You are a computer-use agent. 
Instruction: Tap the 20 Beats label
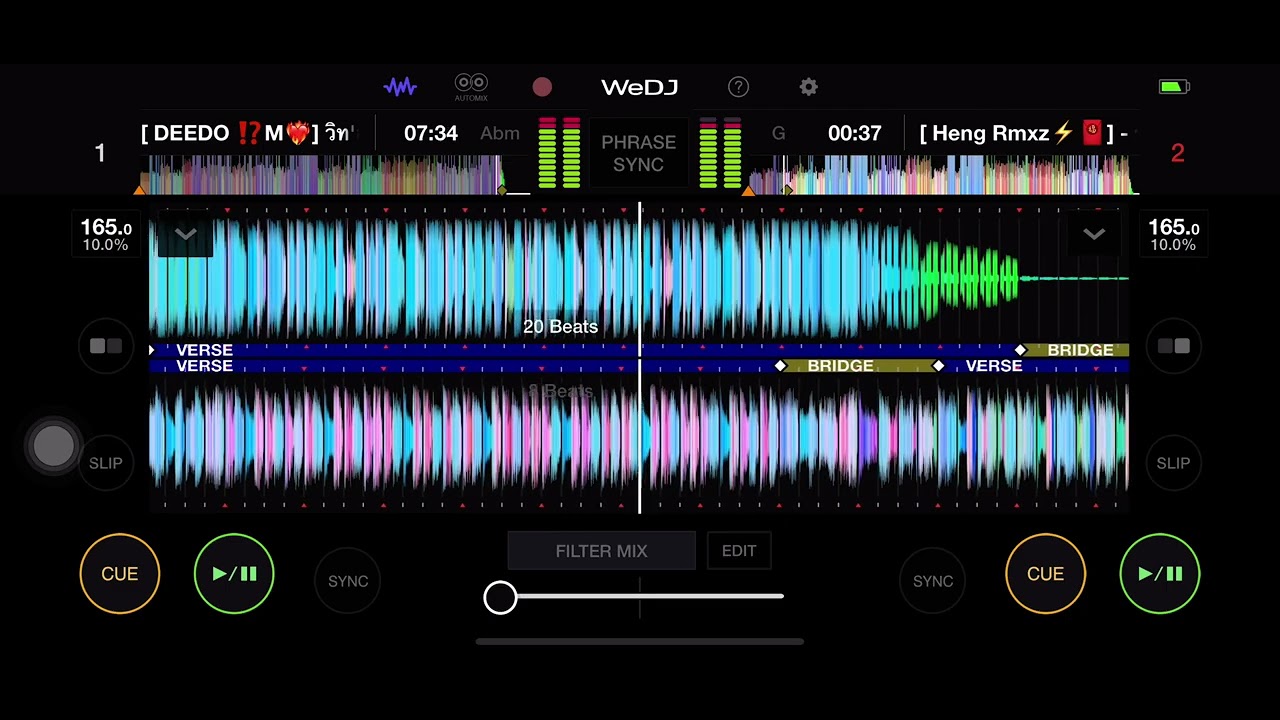tap(560, 327)
